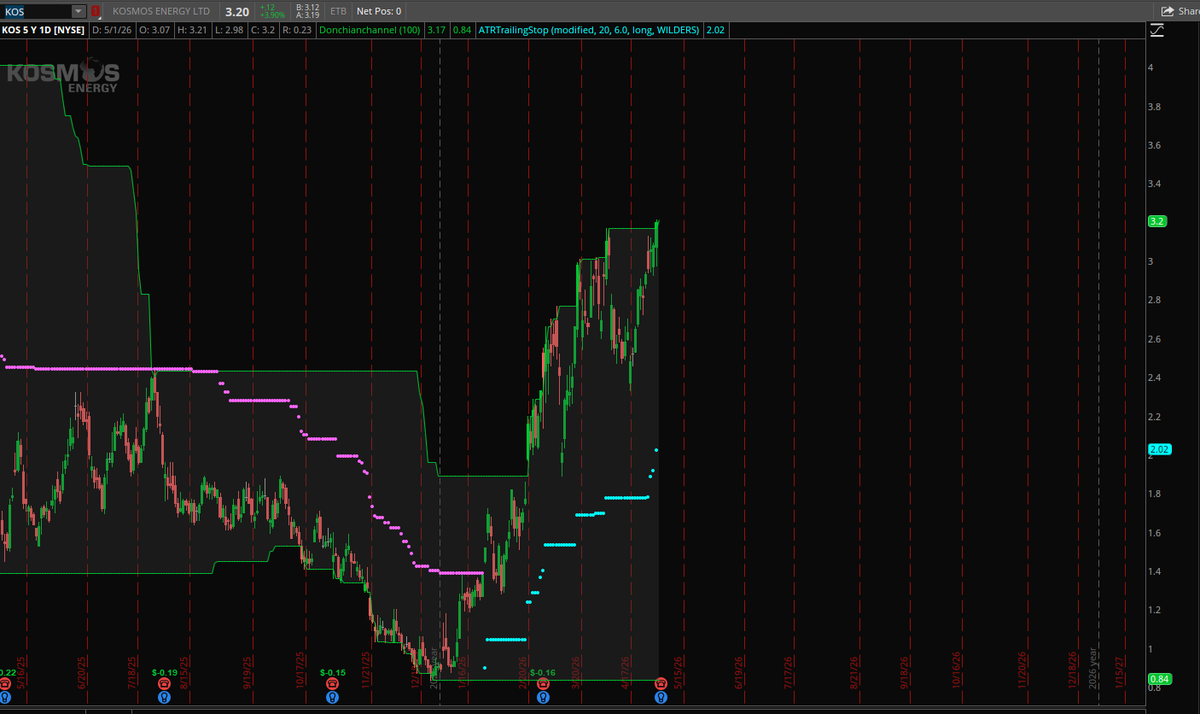This screenshot has width=1200, height=714.
Task: Click the 10/17/25 date label on time axis
Action: 298,669
